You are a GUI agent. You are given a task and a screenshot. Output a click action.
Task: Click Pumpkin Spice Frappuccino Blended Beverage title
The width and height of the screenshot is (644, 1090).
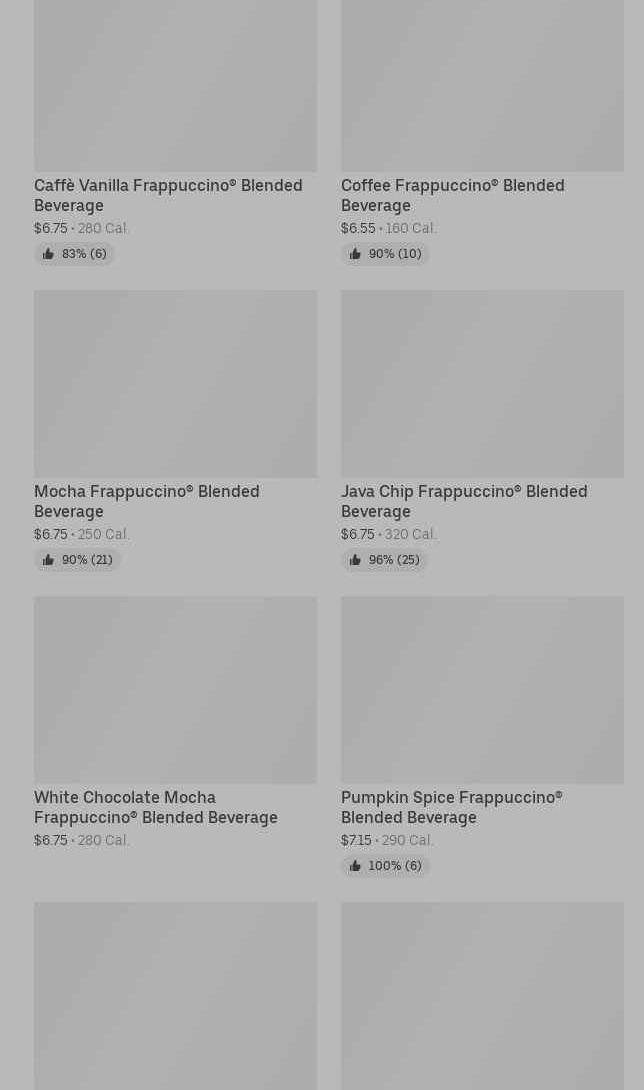(451, 807)
